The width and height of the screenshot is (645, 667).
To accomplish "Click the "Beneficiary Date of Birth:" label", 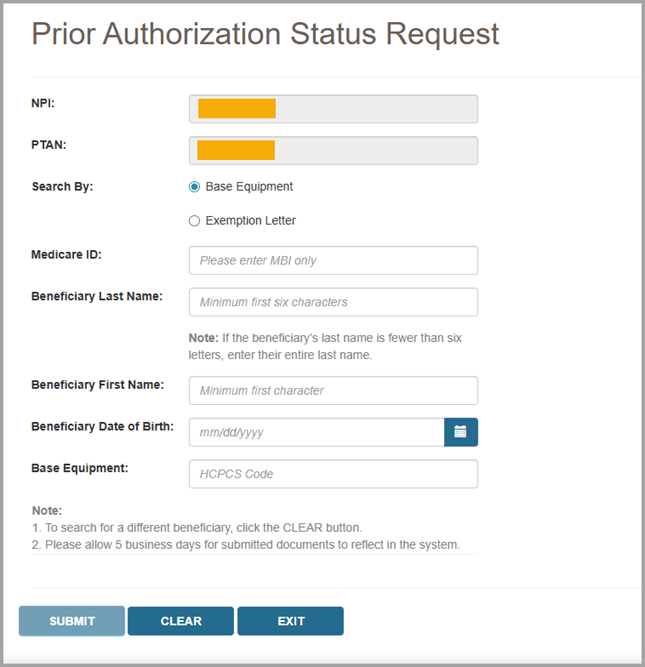I will tap(102, 426).
